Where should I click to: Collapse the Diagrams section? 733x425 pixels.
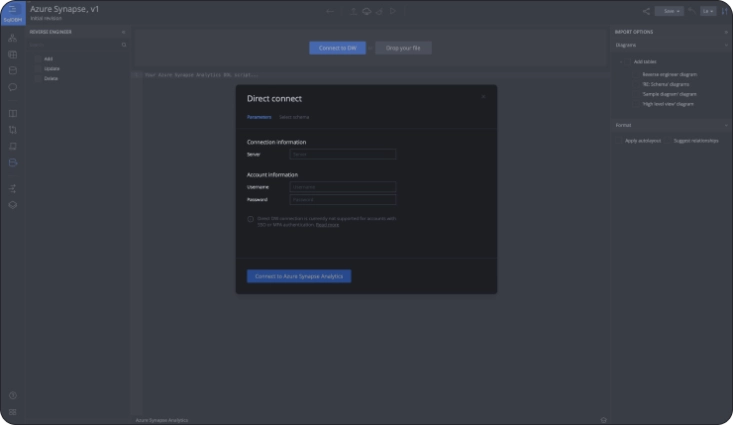[725, 45]
